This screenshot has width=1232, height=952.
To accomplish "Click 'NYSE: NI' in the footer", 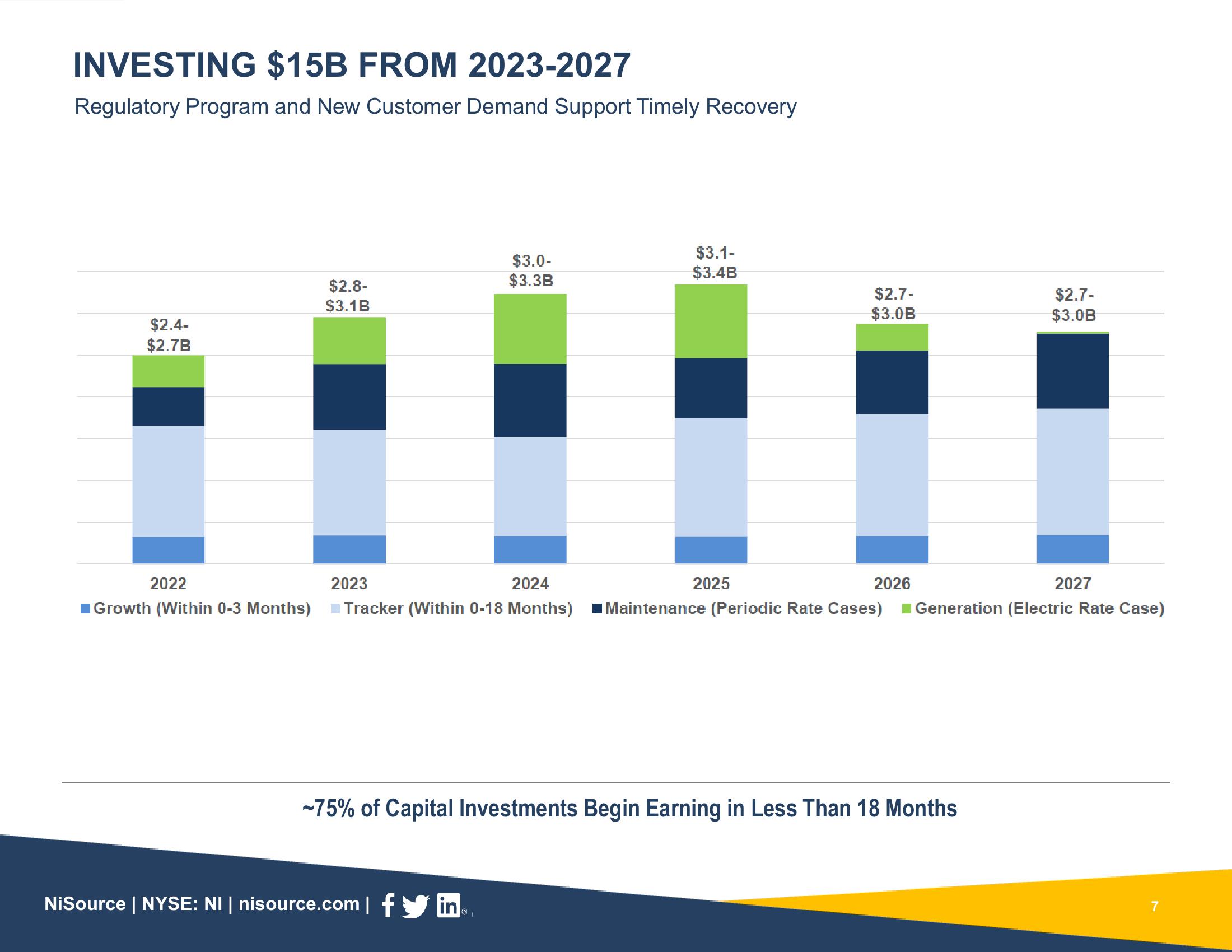I will (x=181, y=904).
